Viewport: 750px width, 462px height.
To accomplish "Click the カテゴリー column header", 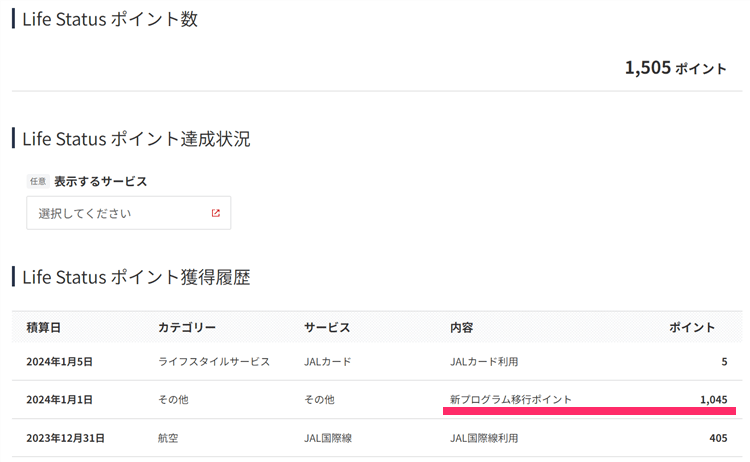I will pyautogui.click(x=187, y=328).
